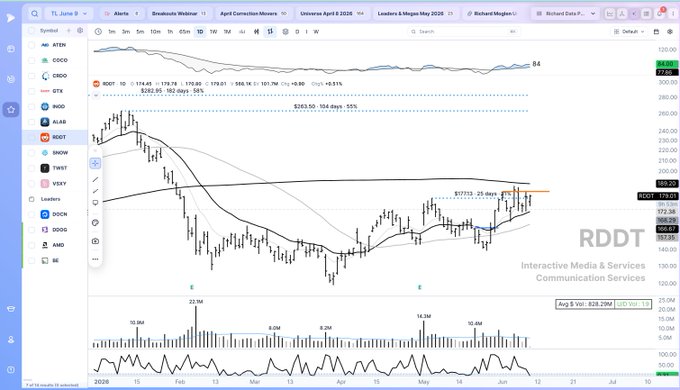Screen dimensions: 680x390
Task: Select the 1W timeframe button
Action: tap(213, 32)
